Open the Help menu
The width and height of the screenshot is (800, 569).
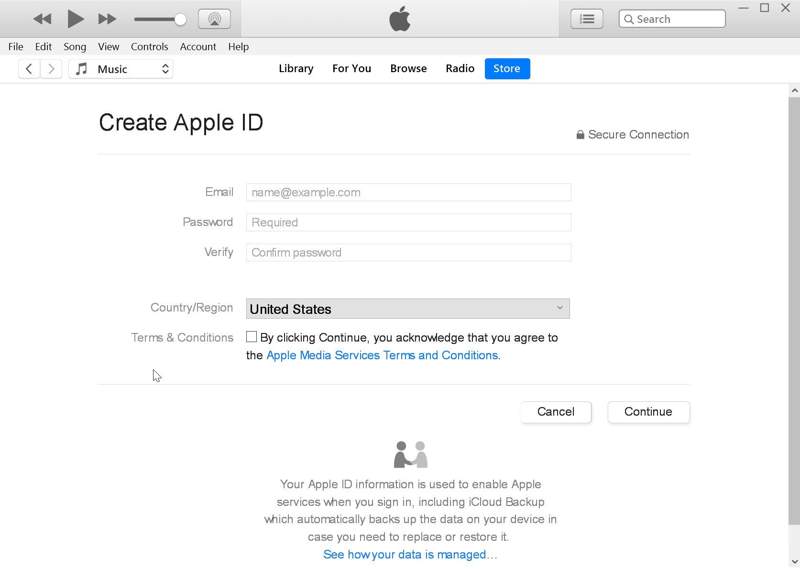click(238, 46)
